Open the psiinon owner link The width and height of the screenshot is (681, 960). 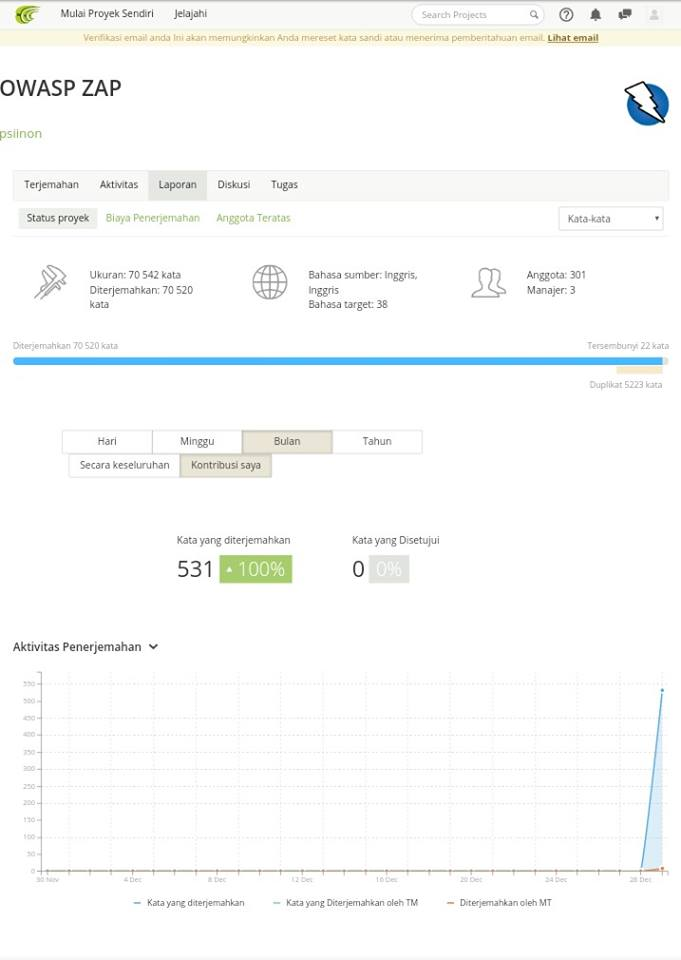tap(21, 133)
